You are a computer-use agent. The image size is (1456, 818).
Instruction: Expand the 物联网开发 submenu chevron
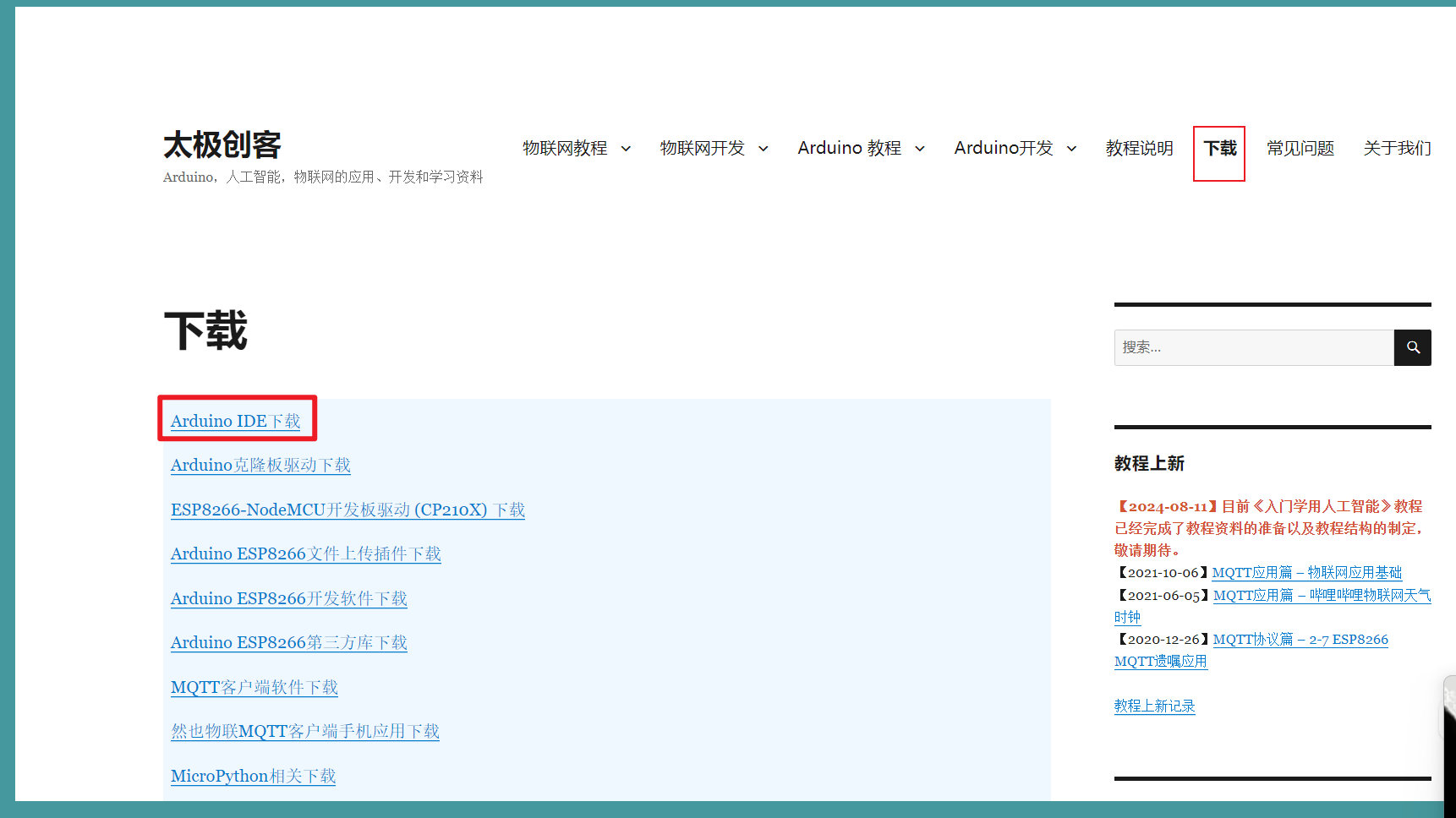(763, 149)
